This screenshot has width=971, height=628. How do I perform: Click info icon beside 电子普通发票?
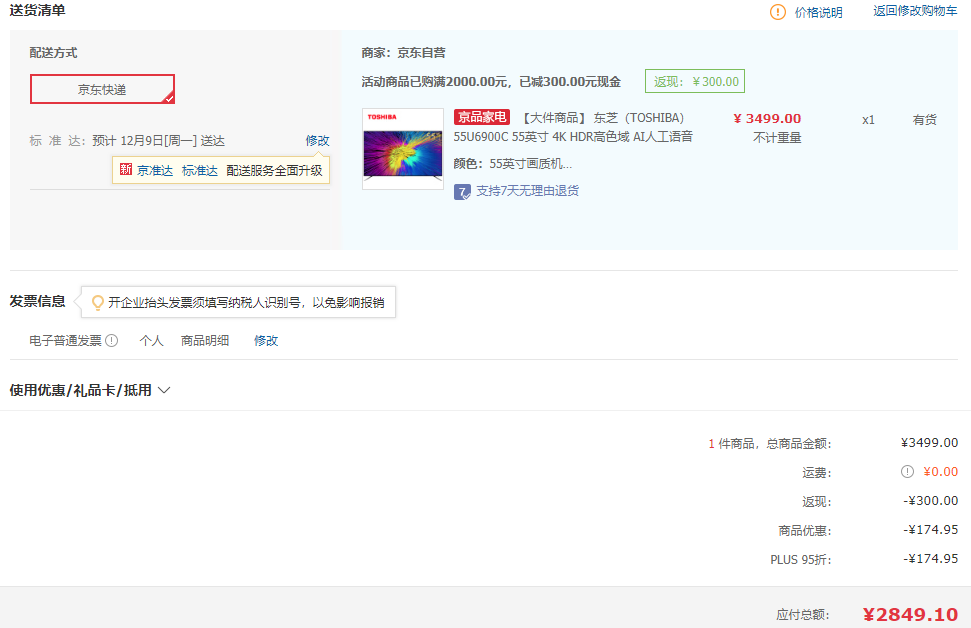coord(111,341)
